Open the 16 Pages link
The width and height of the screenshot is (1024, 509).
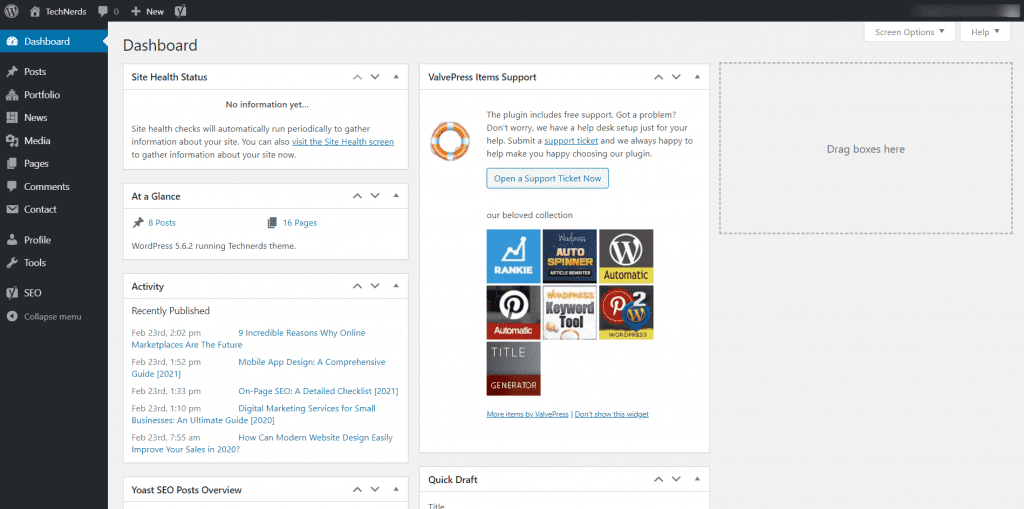(x=300, y=223)
